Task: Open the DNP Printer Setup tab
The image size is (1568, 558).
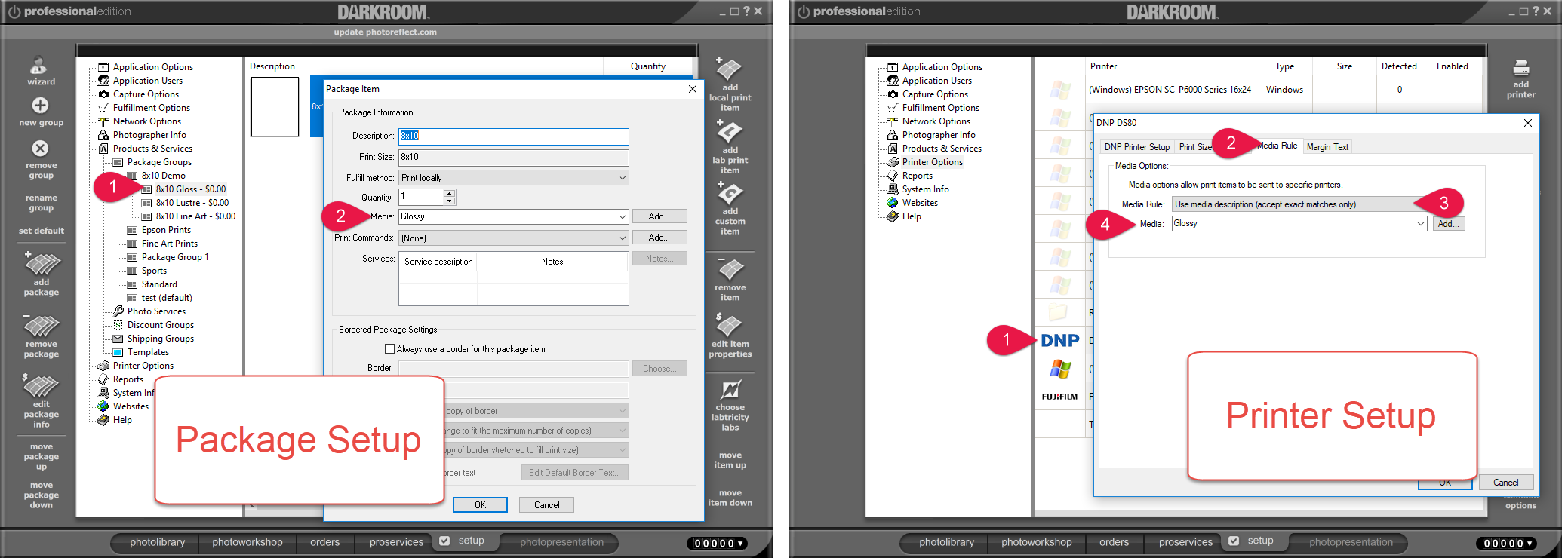Action: 1136,147
